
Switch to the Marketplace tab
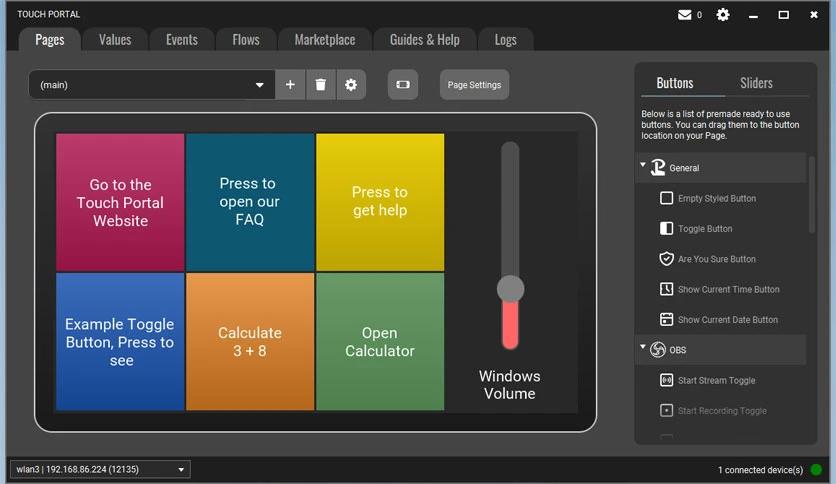pyautogui.click(x=325, y=40)
